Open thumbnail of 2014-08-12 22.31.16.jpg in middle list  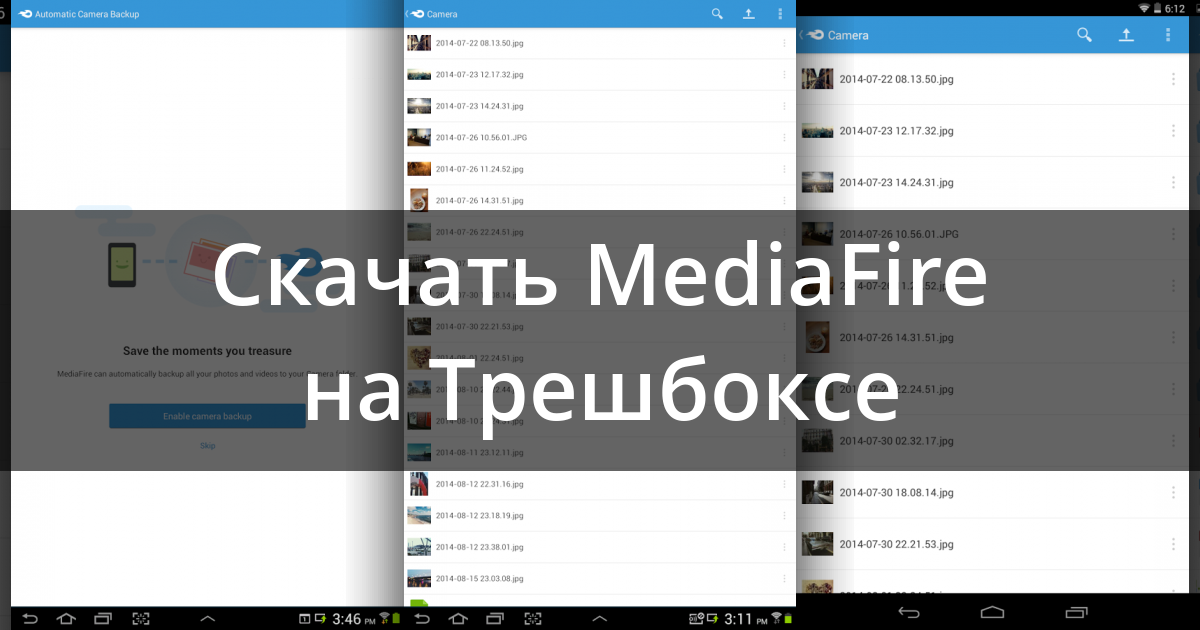pyautogui.click(x=419, y=484)
